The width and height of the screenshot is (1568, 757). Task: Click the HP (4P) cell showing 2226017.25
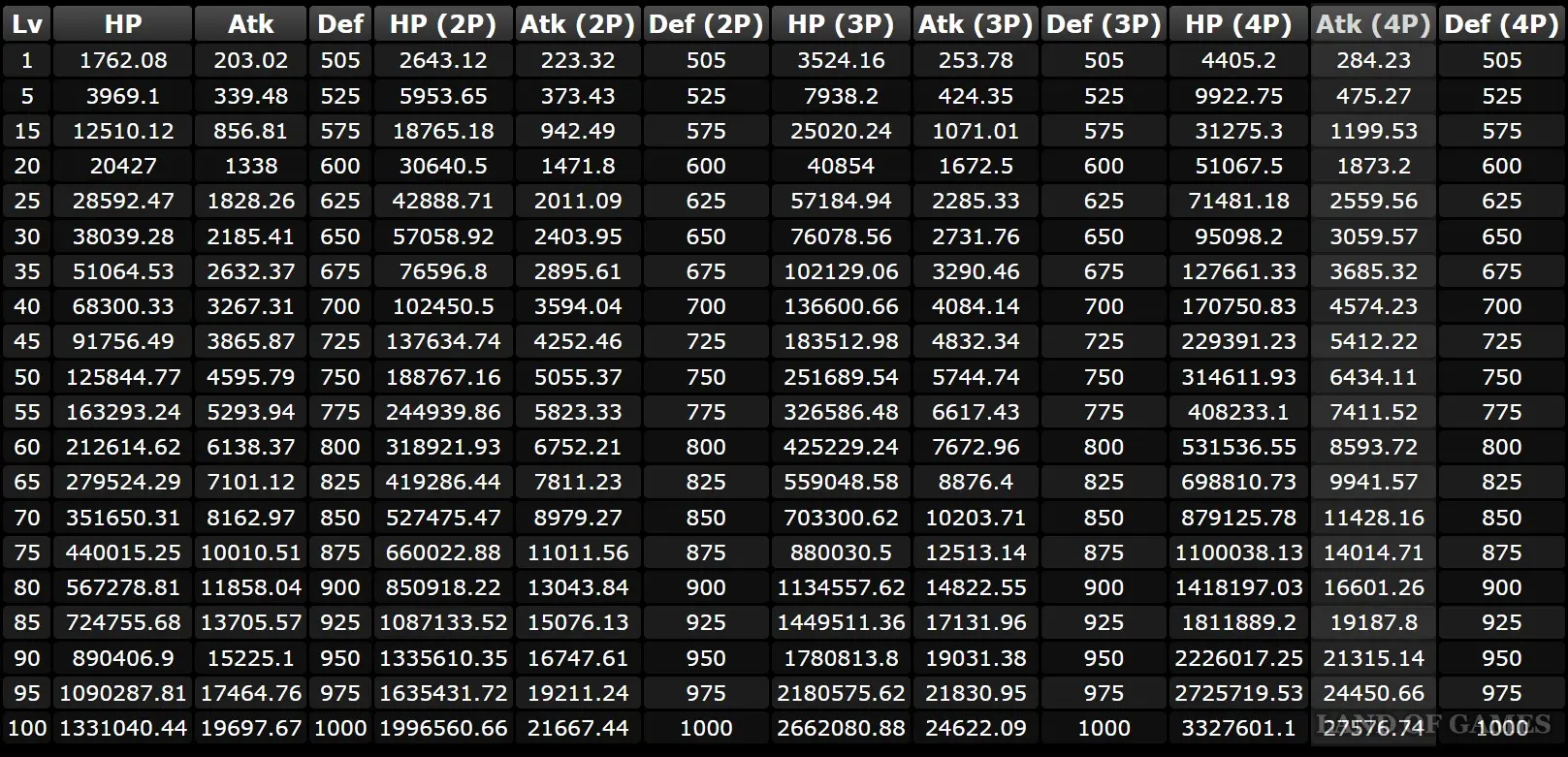(x=1238, y=658)
